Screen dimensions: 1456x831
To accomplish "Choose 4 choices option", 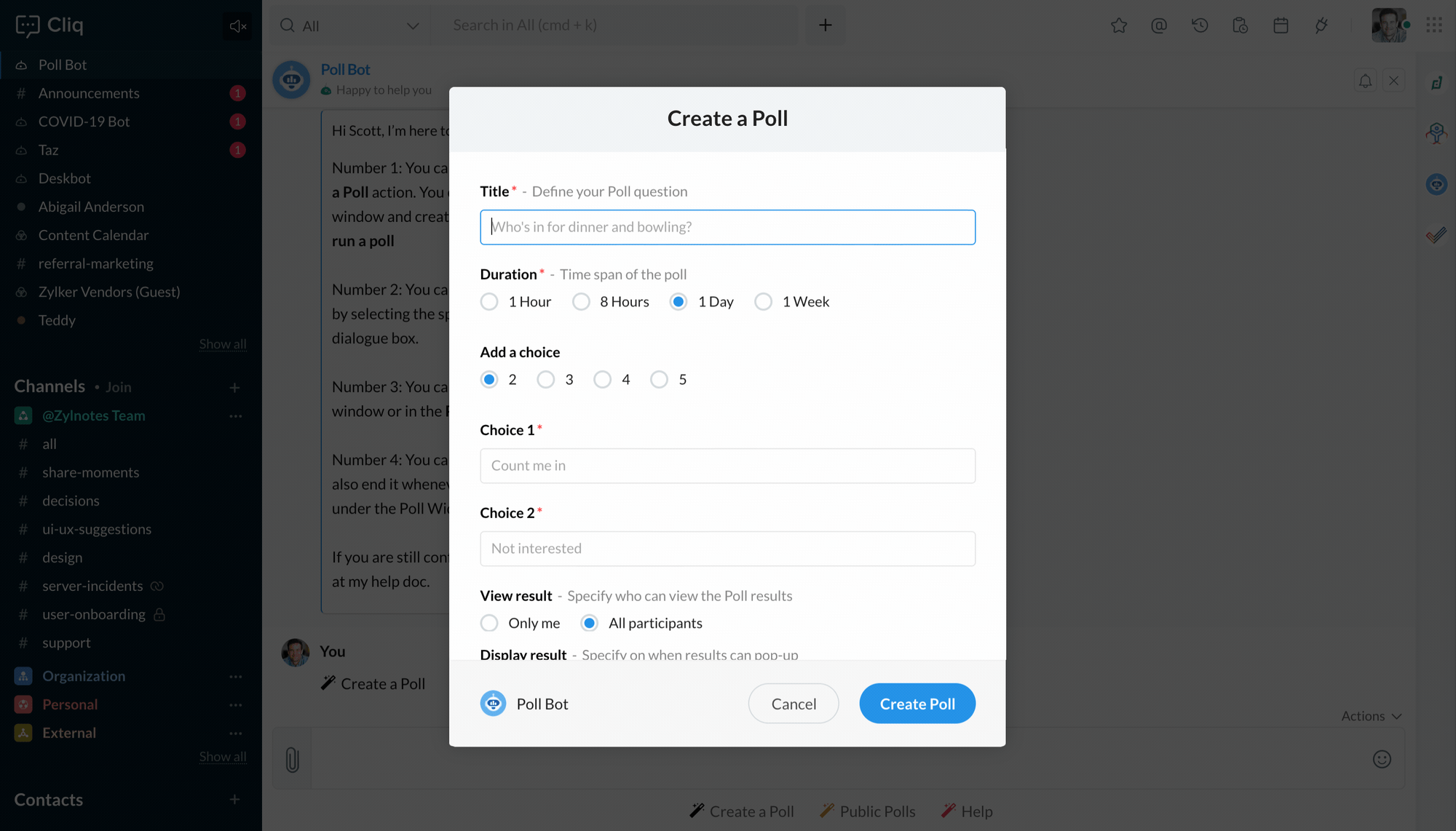I will 602,380.
